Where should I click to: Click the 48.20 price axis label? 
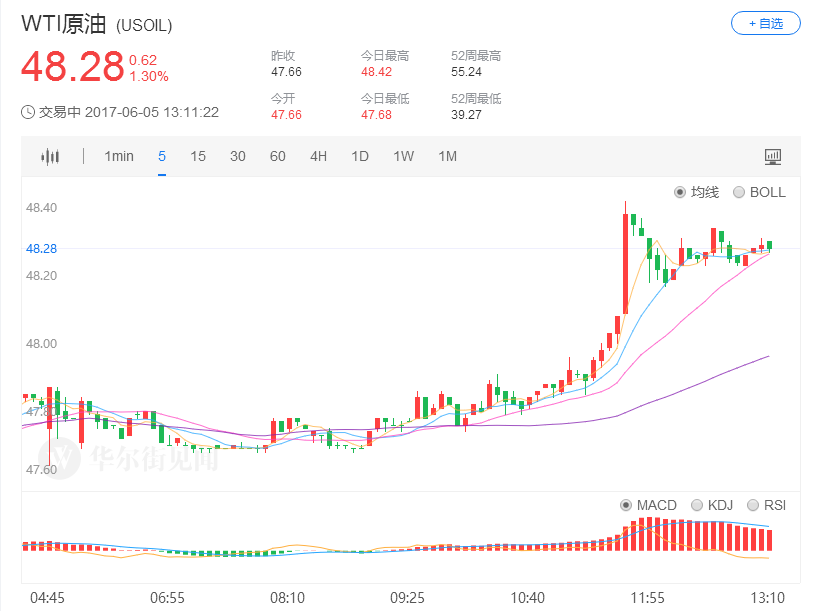click(41, 276)
